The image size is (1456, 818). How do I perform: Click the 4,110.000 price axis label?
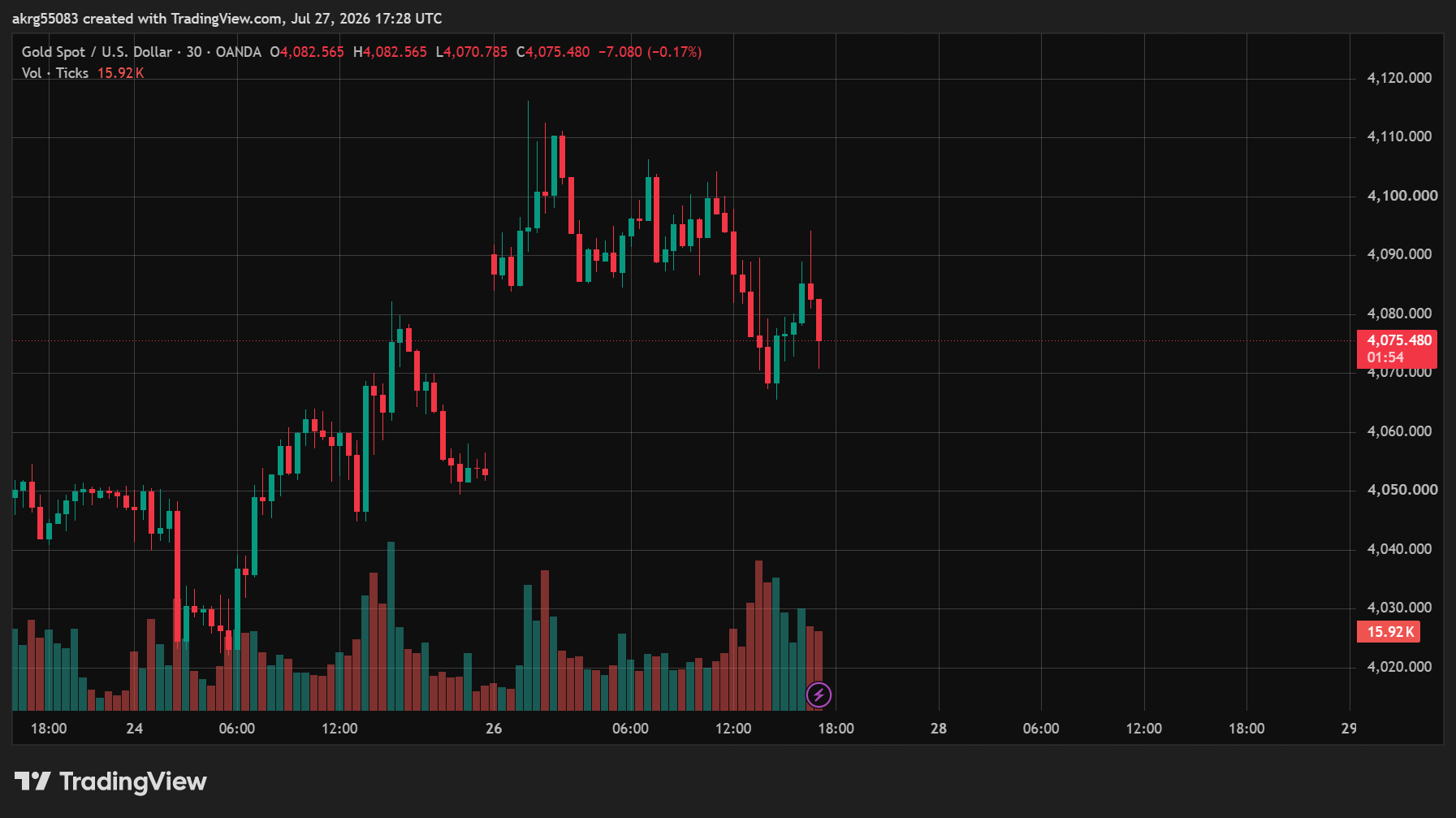pyautogui.click(x=1399, y=136)
